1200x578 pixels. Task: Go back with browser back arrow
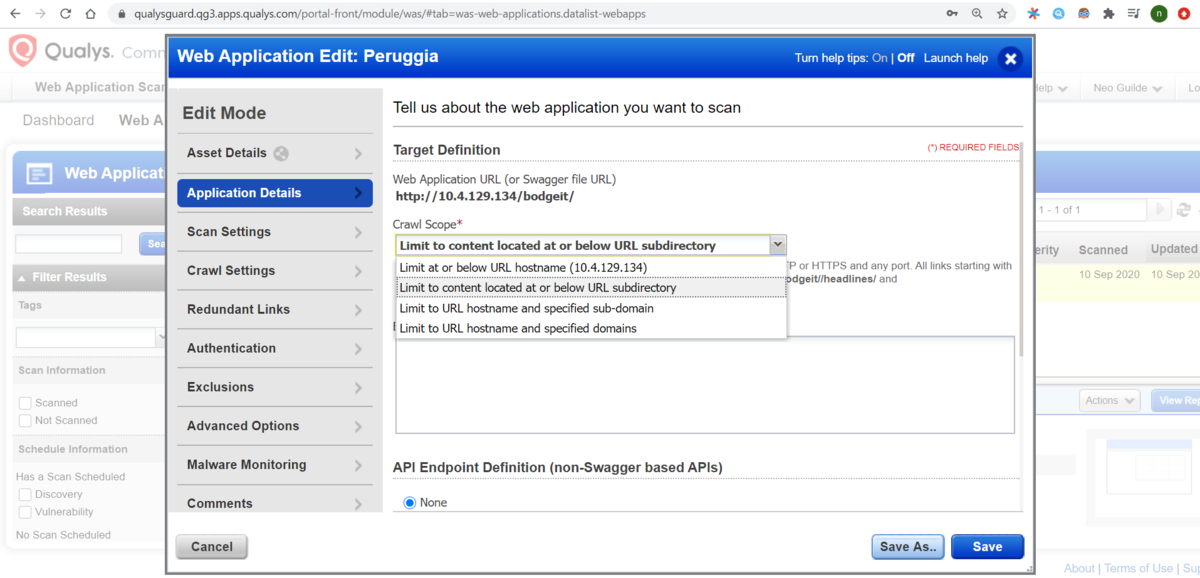[14, 14]
